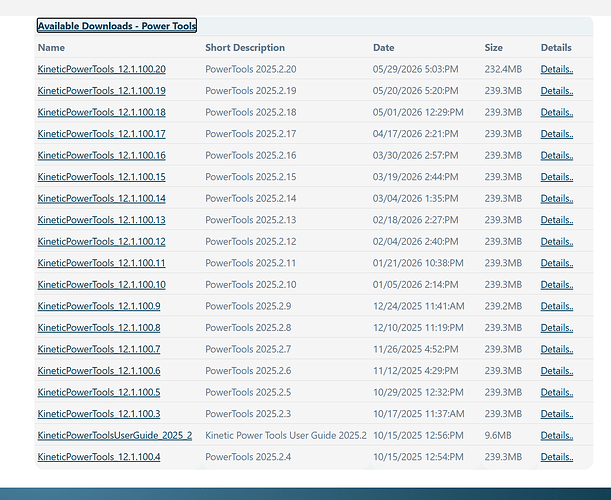Viewport: 611px width, 500px height.
Task: Open Details for PowerTools 2025.2.5
Action: click(x=557, y=392)
